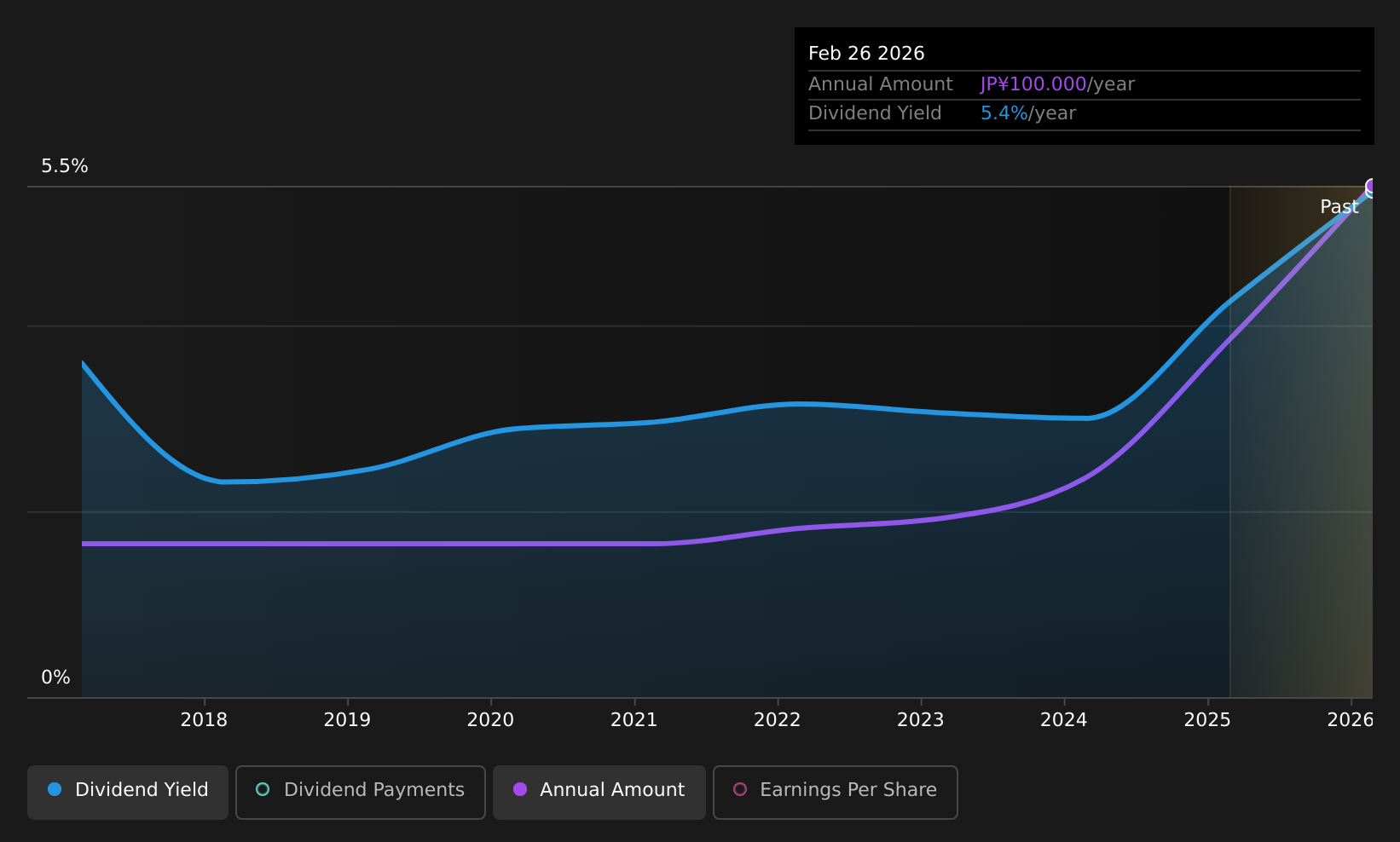Click the 2018 x-axis label
Image resolution: width=1400 pixels, height=842 pixels.
204,720
